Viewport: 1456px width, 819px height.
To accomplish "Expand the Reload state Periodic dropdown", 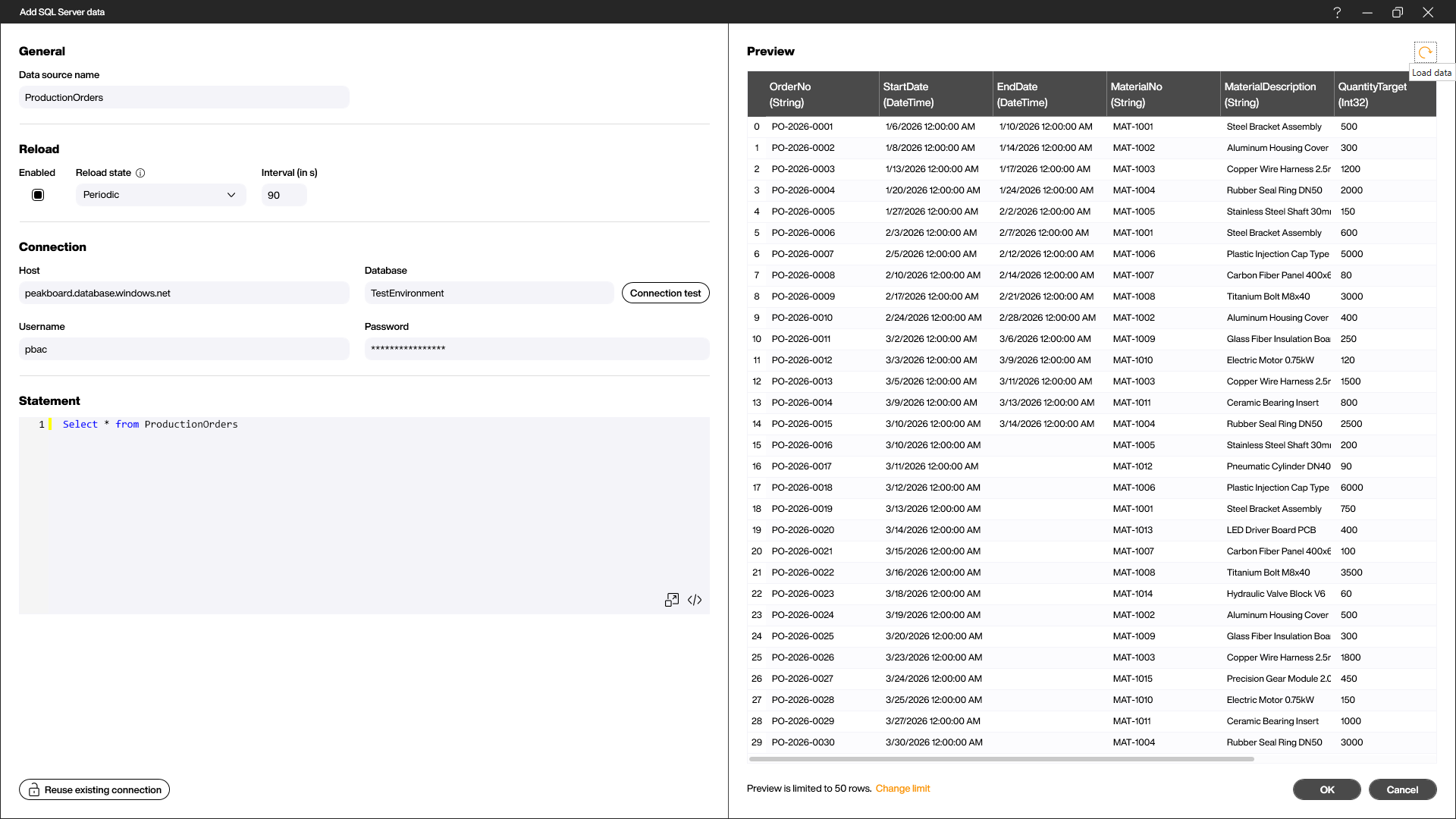I will (x=161, y=195).
